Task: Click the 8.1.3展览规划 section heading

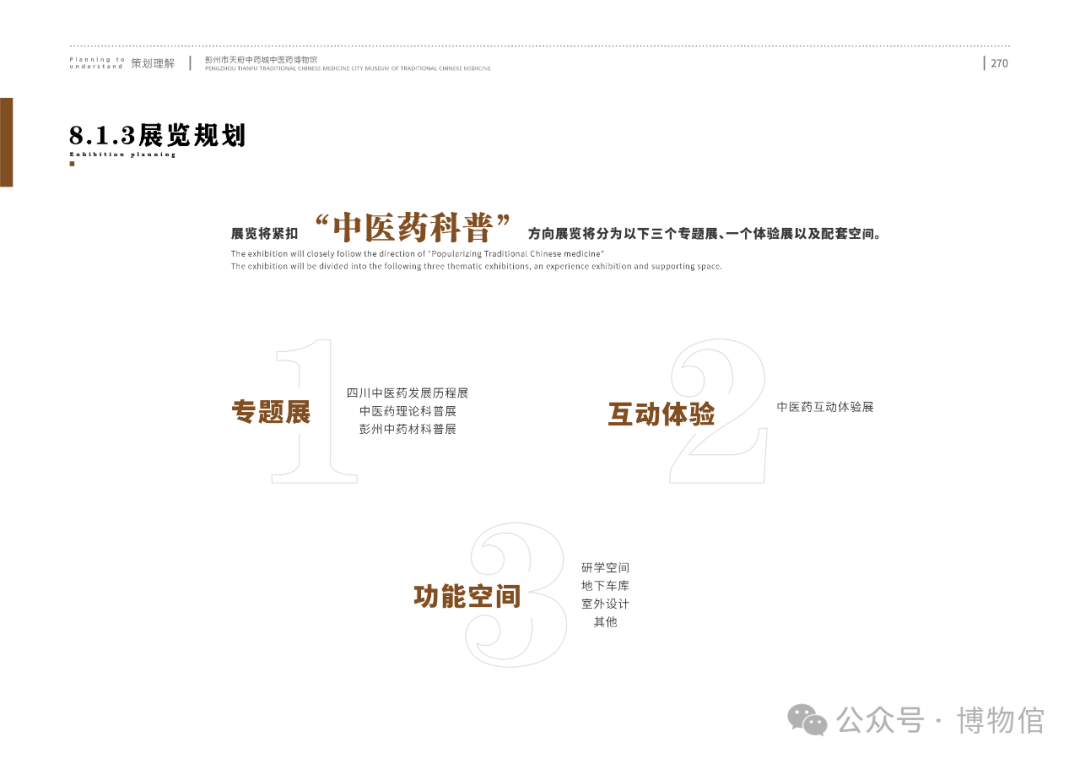Action: pyautogui.click(x=157, y=135)
